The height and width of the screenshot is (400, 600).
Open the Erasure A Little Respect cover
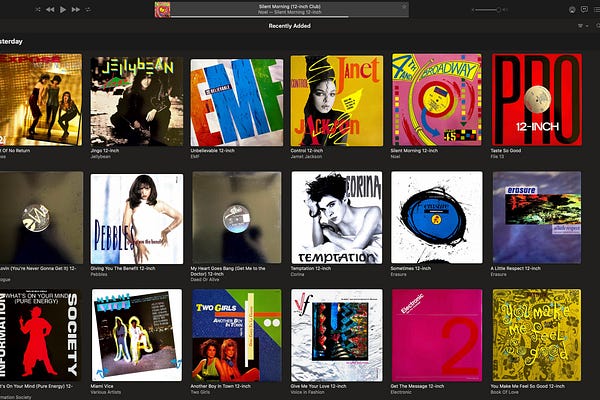click(x=536, y=217)
